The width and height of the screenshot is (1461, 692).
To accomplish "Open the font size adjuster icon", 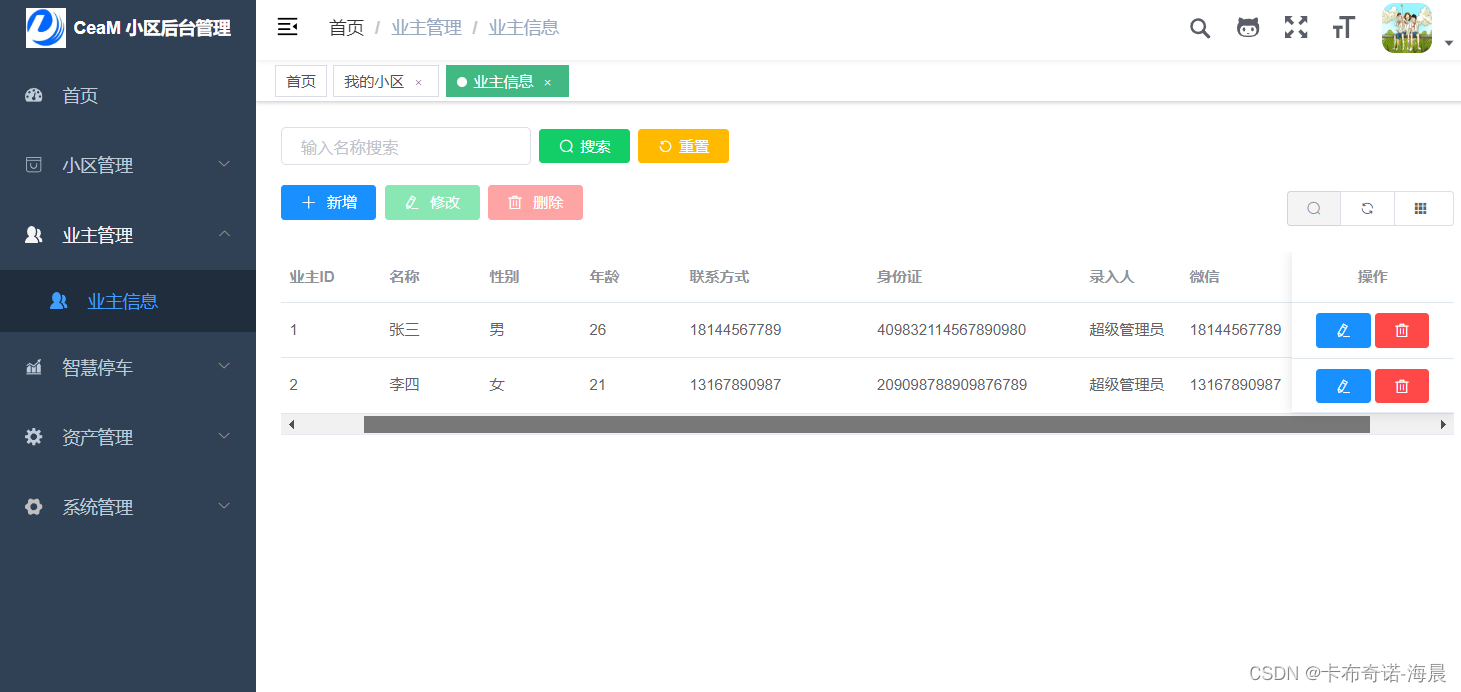I will click(1343, 27).
